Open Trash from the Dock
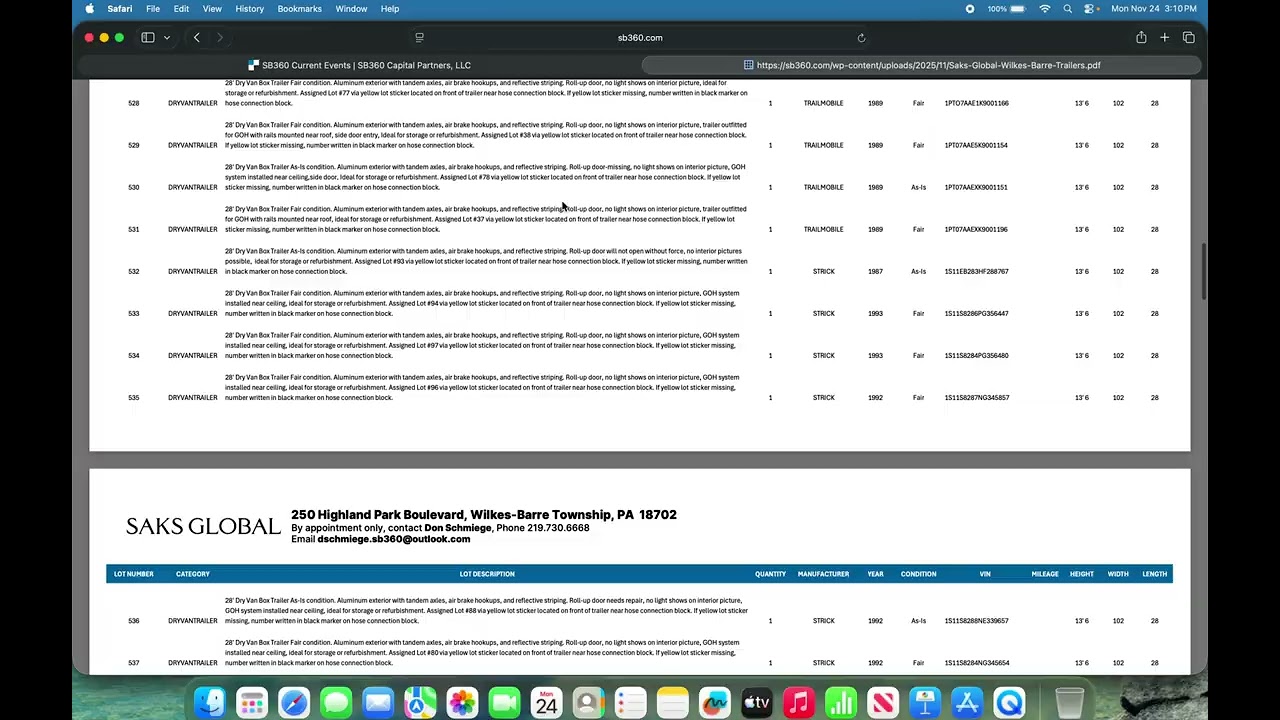The image size is (1280, 720). [1069, 703]
